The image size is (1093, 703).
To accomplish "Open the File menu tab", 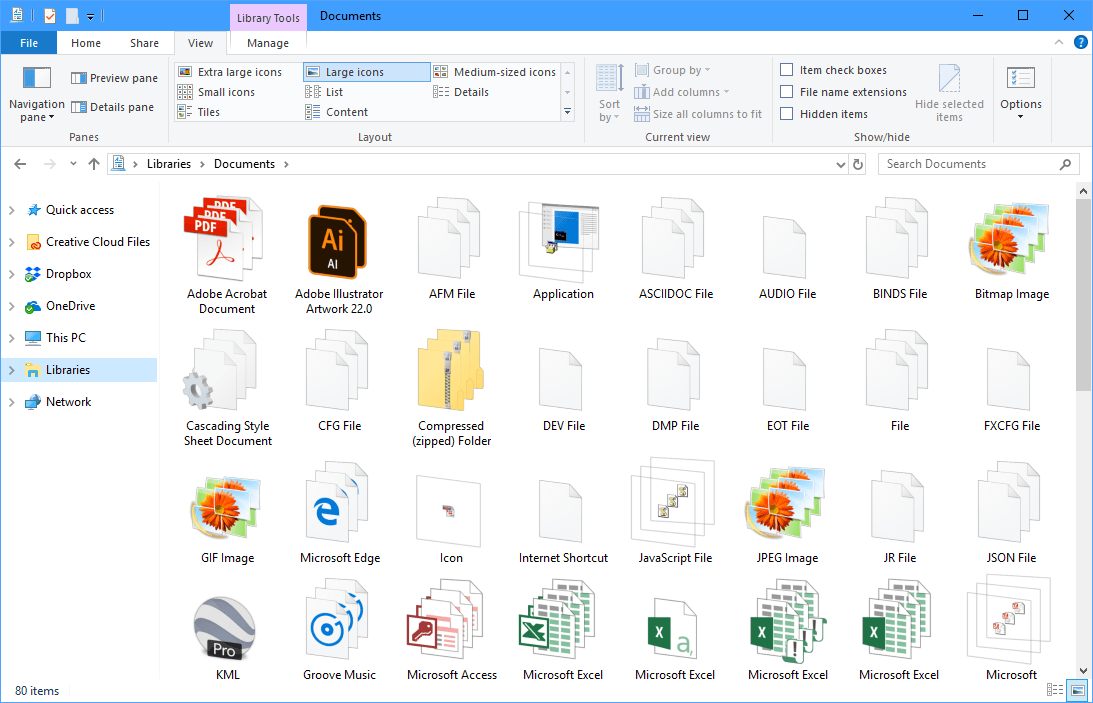I will click(29, 43).
